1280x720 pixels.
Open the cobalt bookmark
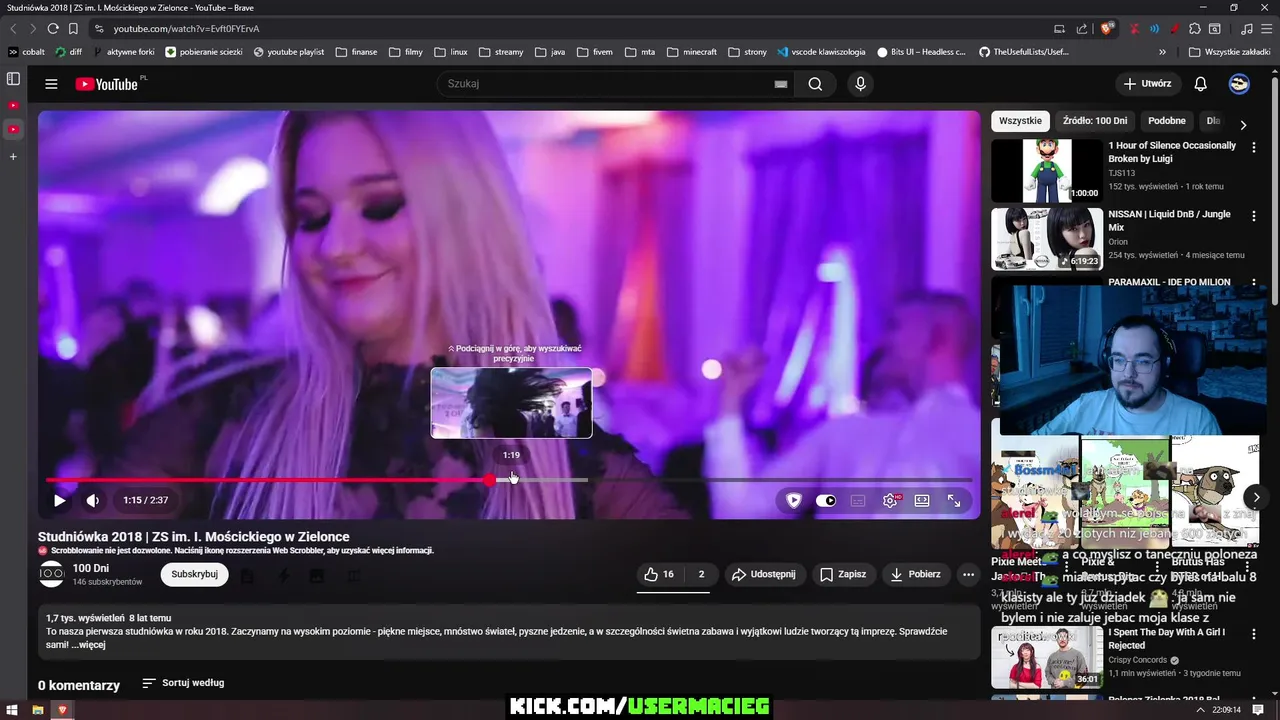coord(26,52)
